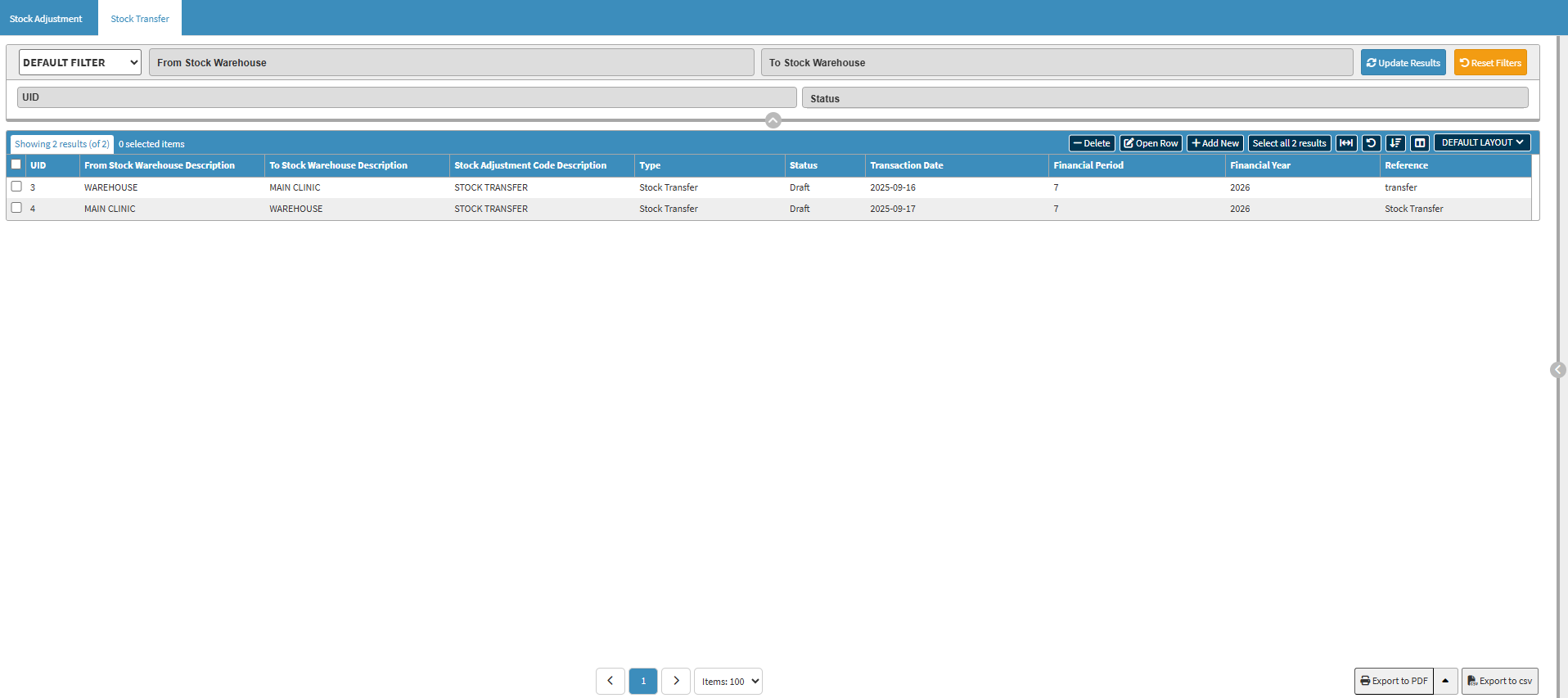Click the From Stock Warehouse filter field
This screenshot has height=698, width=1568.
point(451,62)
